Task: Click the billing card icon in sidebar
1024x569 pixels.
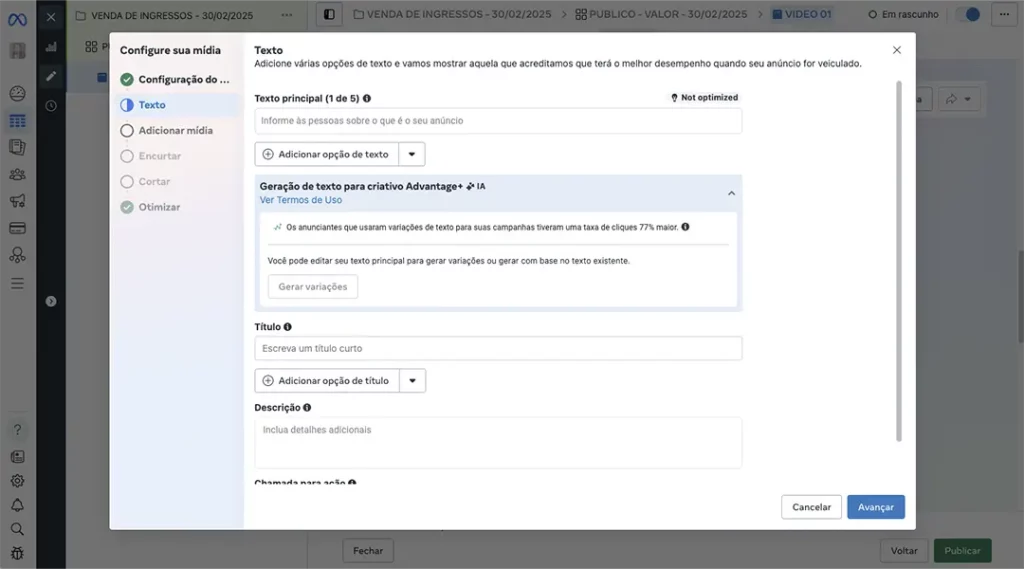Action: coord(17,228)
